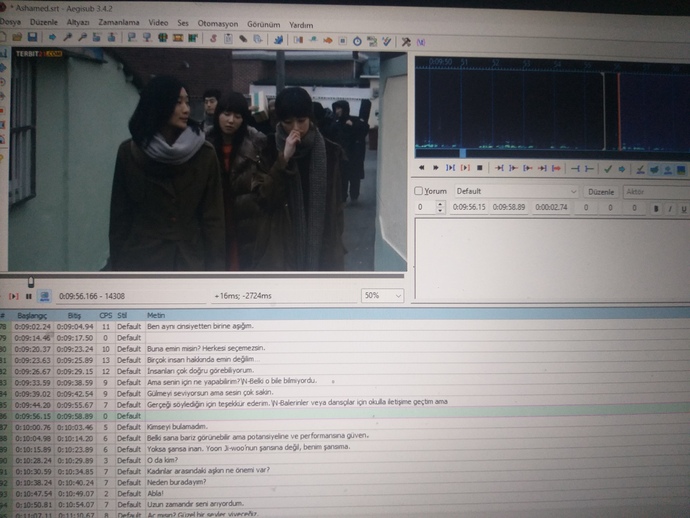Open Timing Post-Processor clock icon
The width and height of the screenshot is (690, 518).
point(357,41)
